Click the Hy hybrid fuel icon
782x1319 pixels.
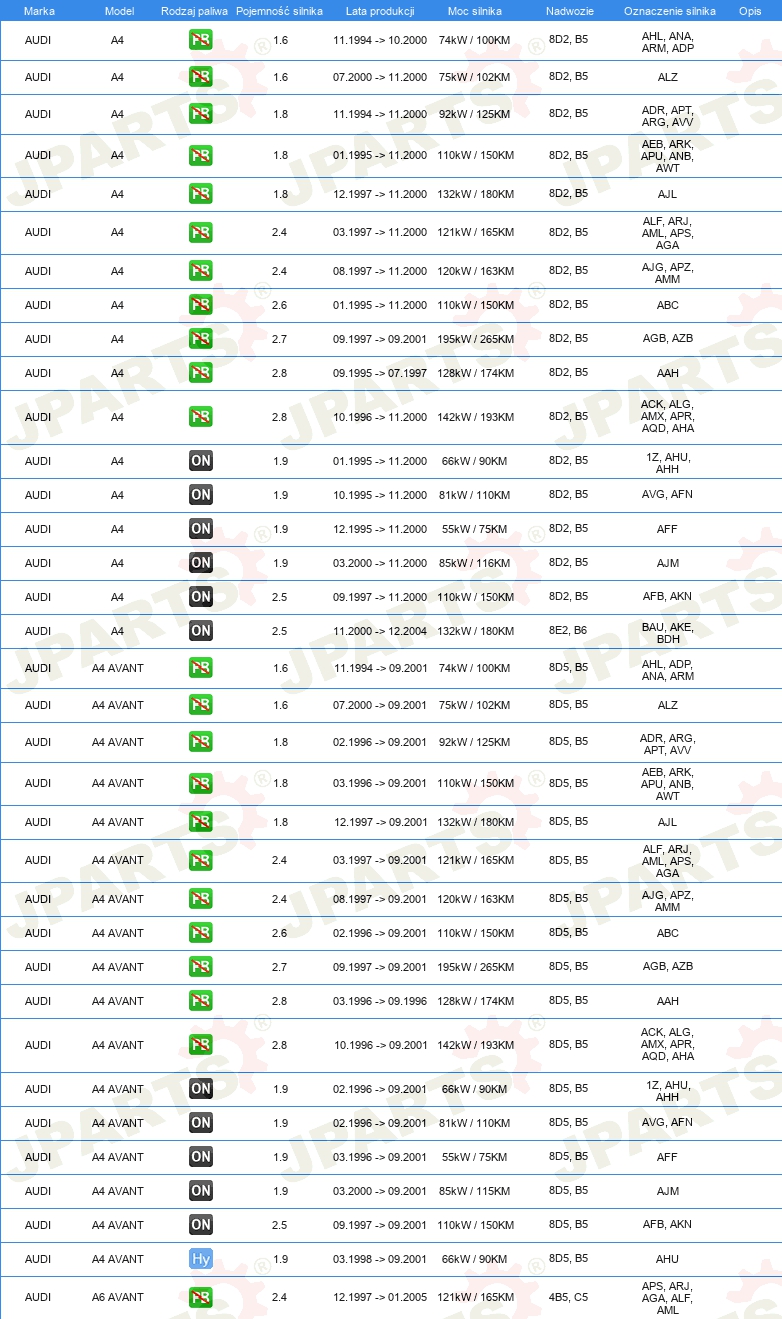point(201,1259)
